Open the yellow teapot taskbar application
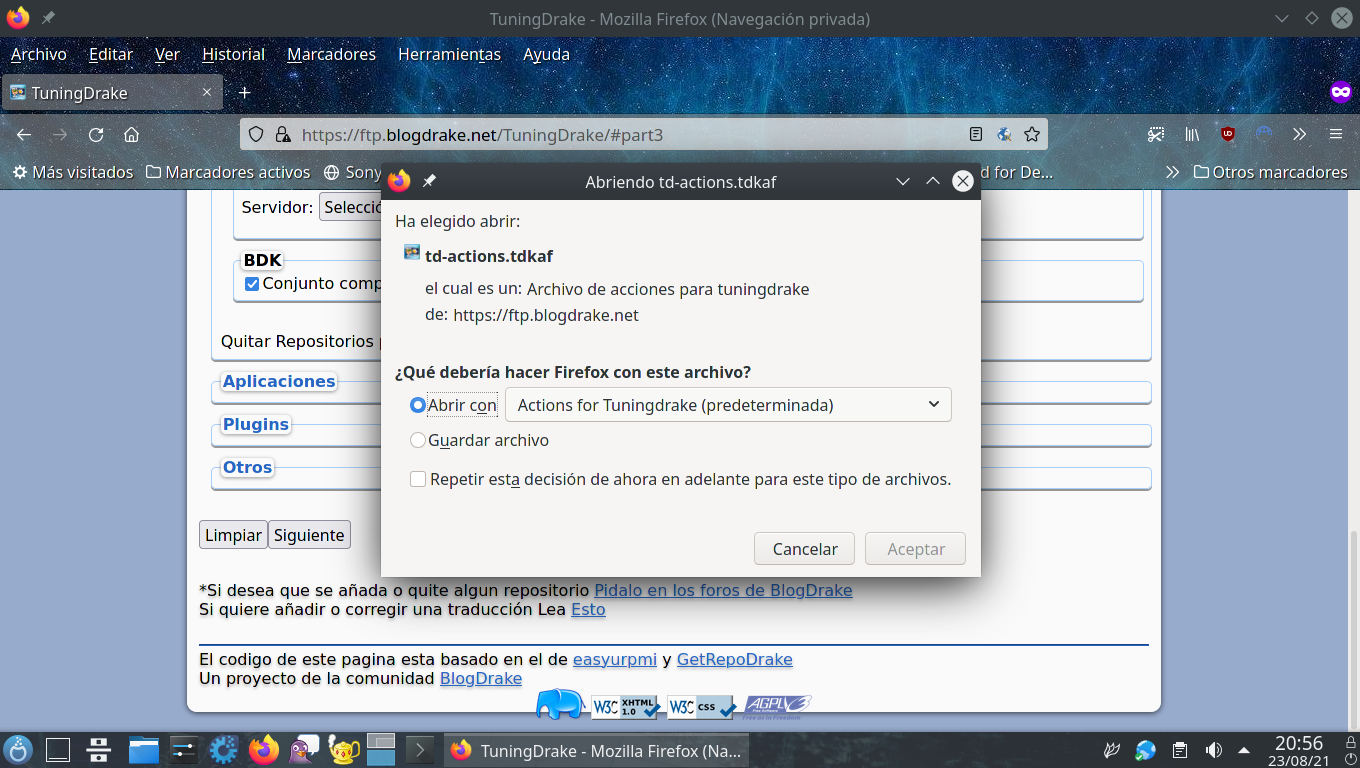The width and height of the screenshot is (1360, 768). pos(343,749)
